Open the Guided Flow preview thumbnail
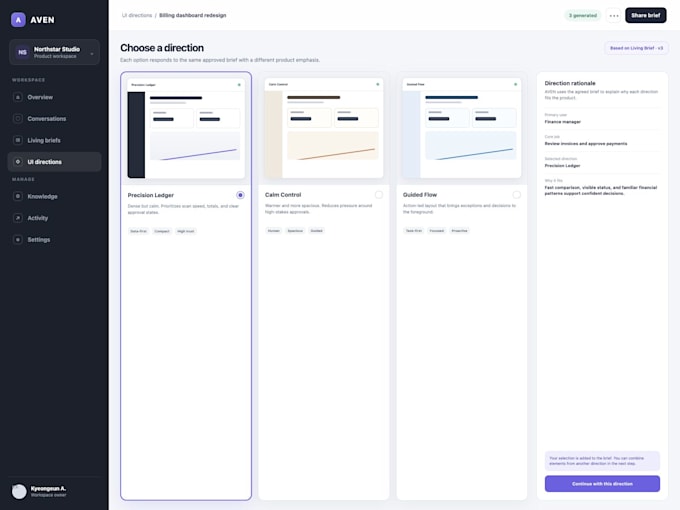Viewport: 680px width, 510px height. click(x=462, y=128)
